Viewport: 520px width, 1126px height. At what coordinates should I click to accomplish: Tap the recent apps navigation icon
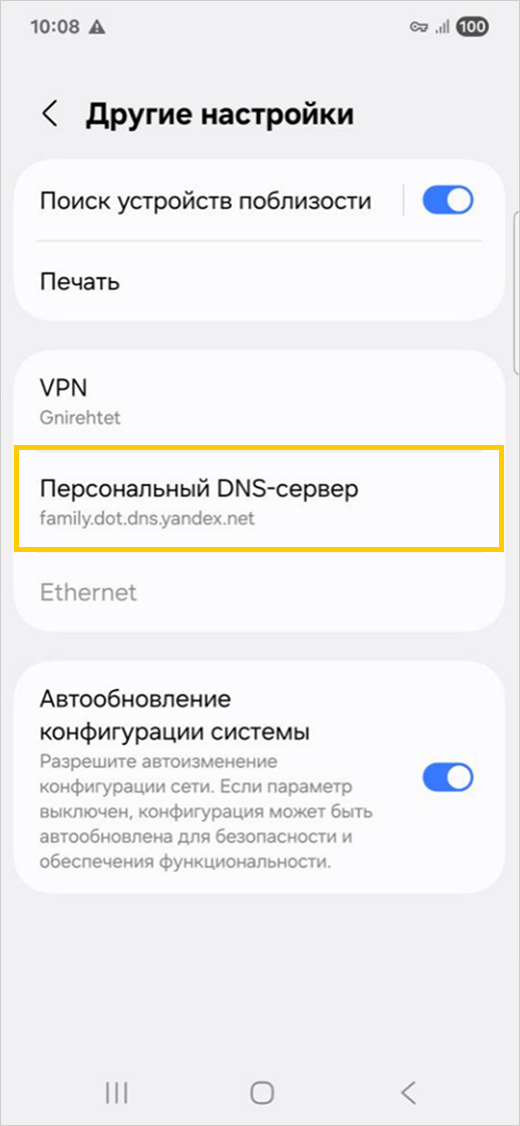click(116, 1092)
